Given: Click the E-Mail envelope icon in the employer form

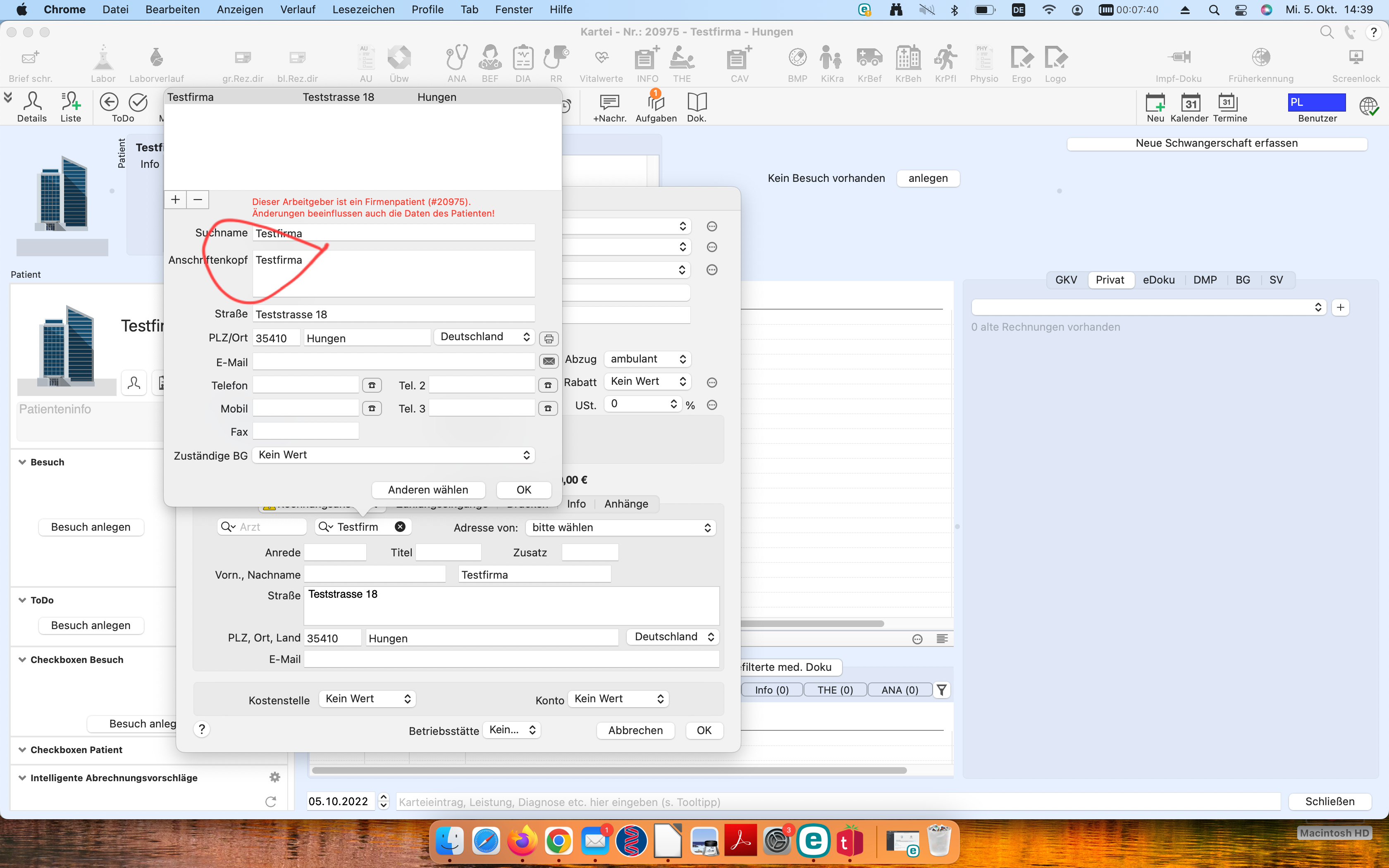Looking at the screenshot, I should (x=549, y=361).
